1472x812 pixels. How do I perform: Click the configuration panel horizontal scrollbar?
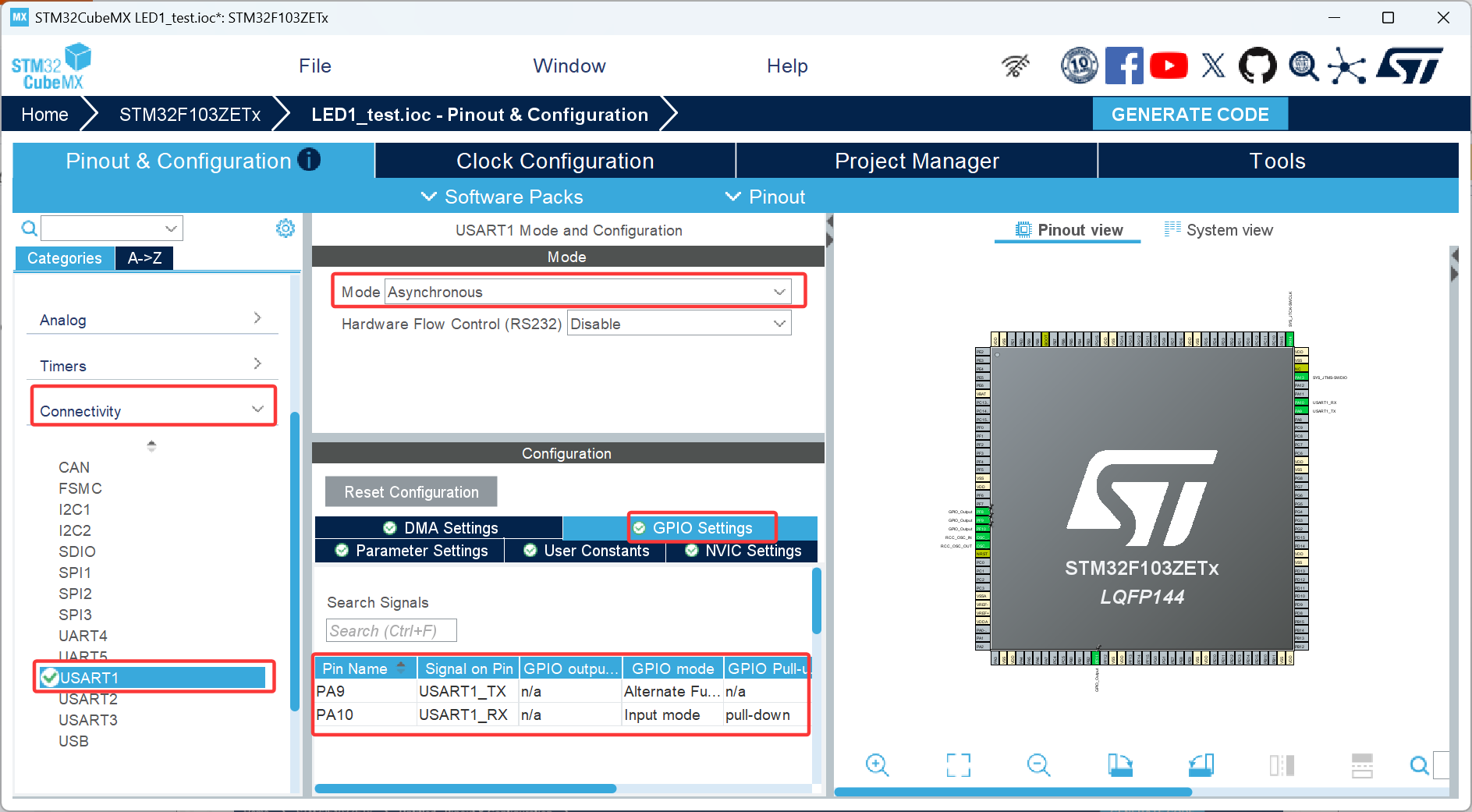[465, 789]
